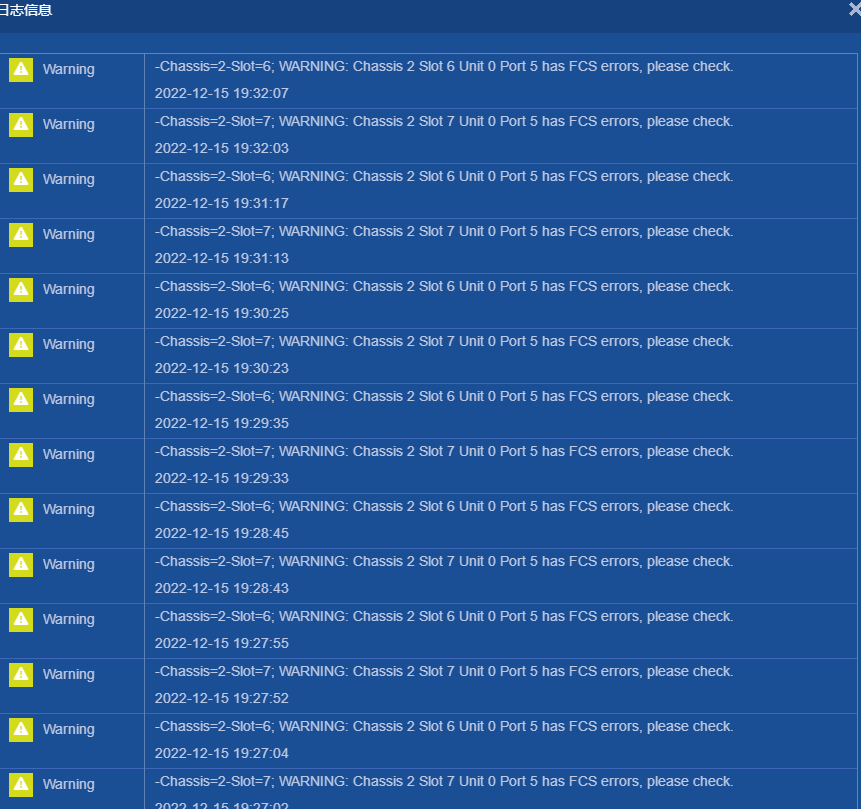
Task: Click the 日志信息 dialog title
Action: tap(25, 10)
